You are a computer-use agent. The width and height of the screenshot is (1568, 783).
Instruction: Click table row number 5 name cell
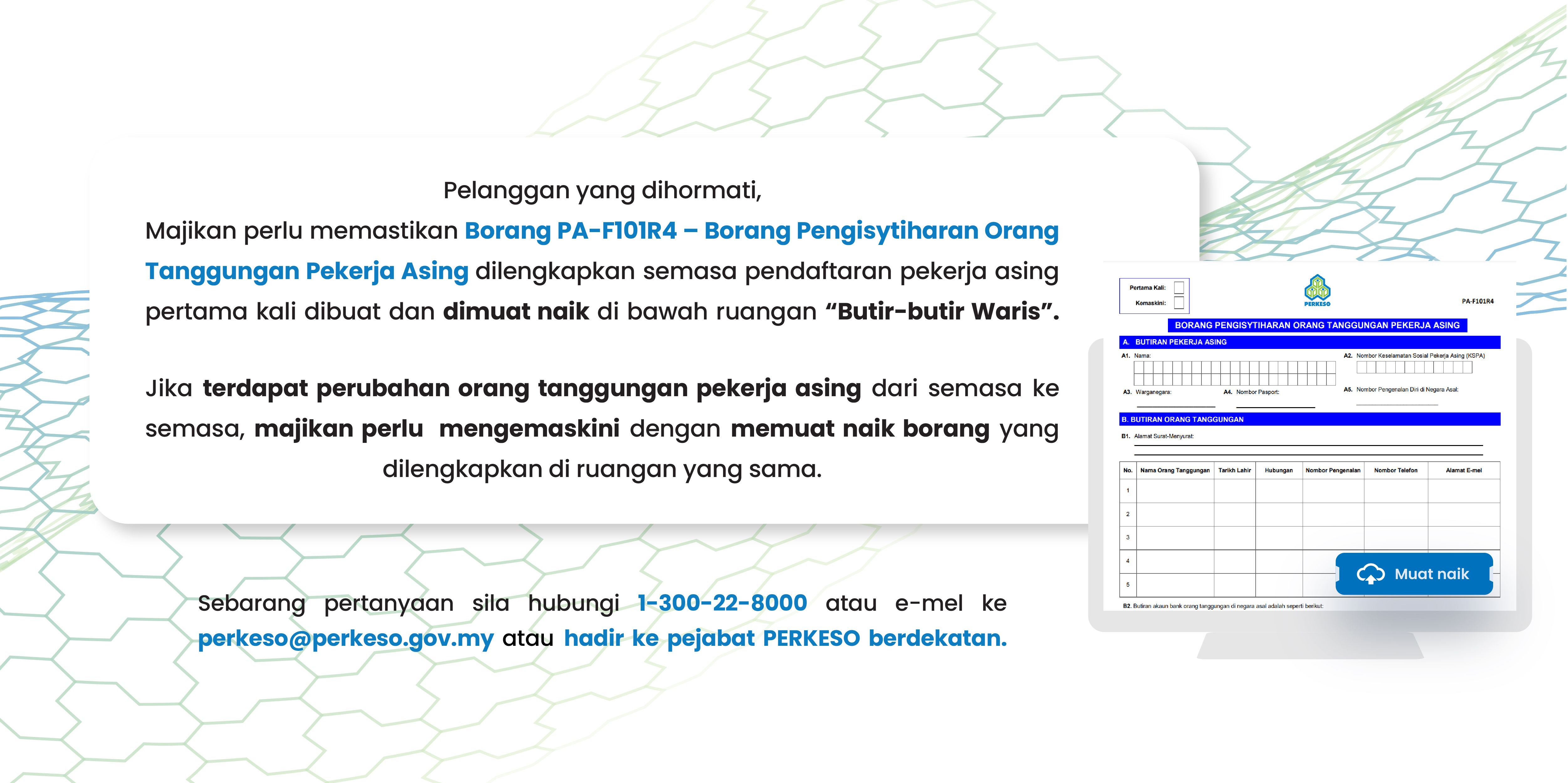tap(1175, 585)
